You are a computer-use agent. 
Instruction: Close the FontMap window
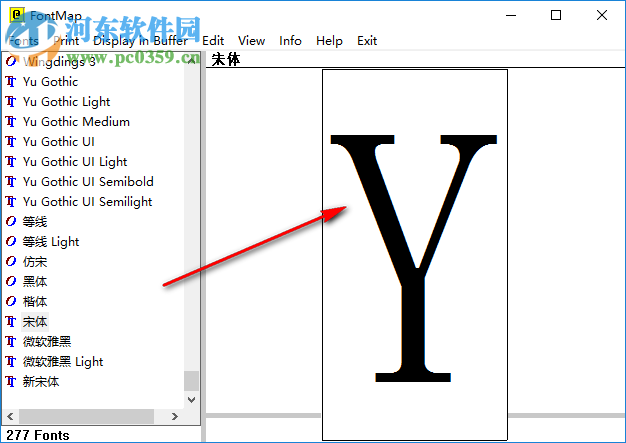(602, 15)
